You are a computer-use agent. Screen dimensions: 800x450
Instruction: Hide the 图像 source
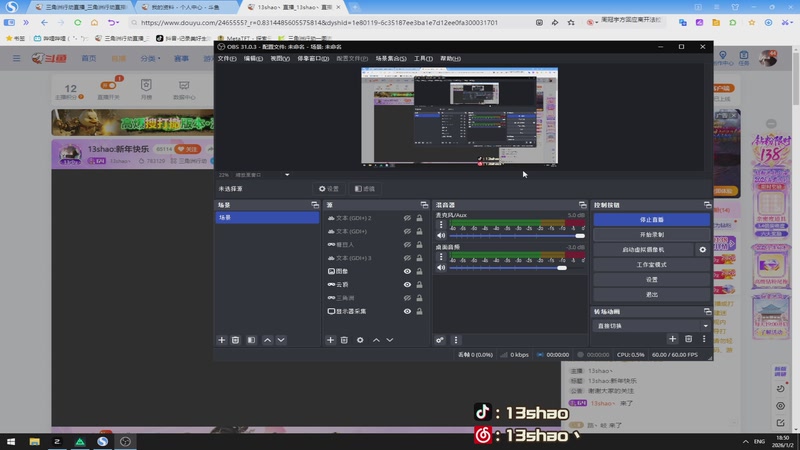pos(407,271)
